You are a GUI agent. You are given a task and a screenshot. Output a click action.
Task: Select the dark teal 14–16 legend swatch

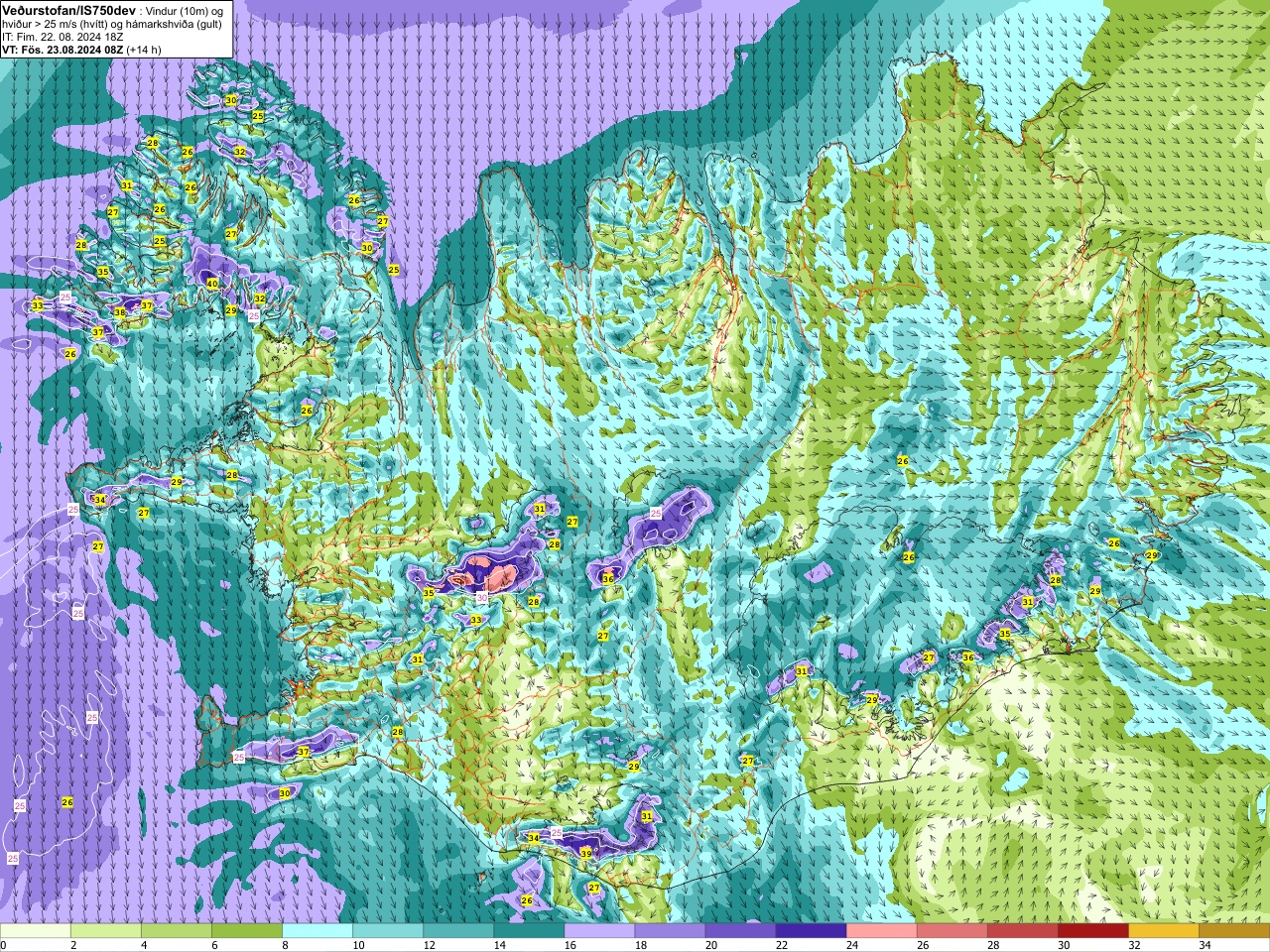(529, 931)
